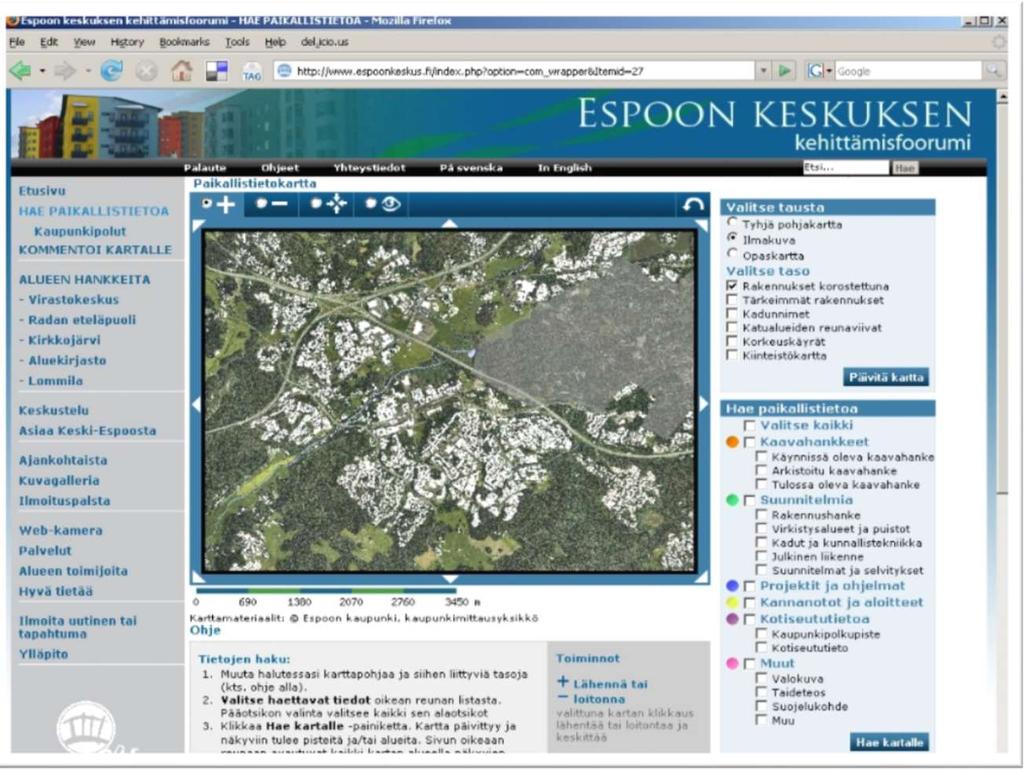This screenshot has width=1024, height=769.
Task: Open the Edit menu
Action: 49,42
